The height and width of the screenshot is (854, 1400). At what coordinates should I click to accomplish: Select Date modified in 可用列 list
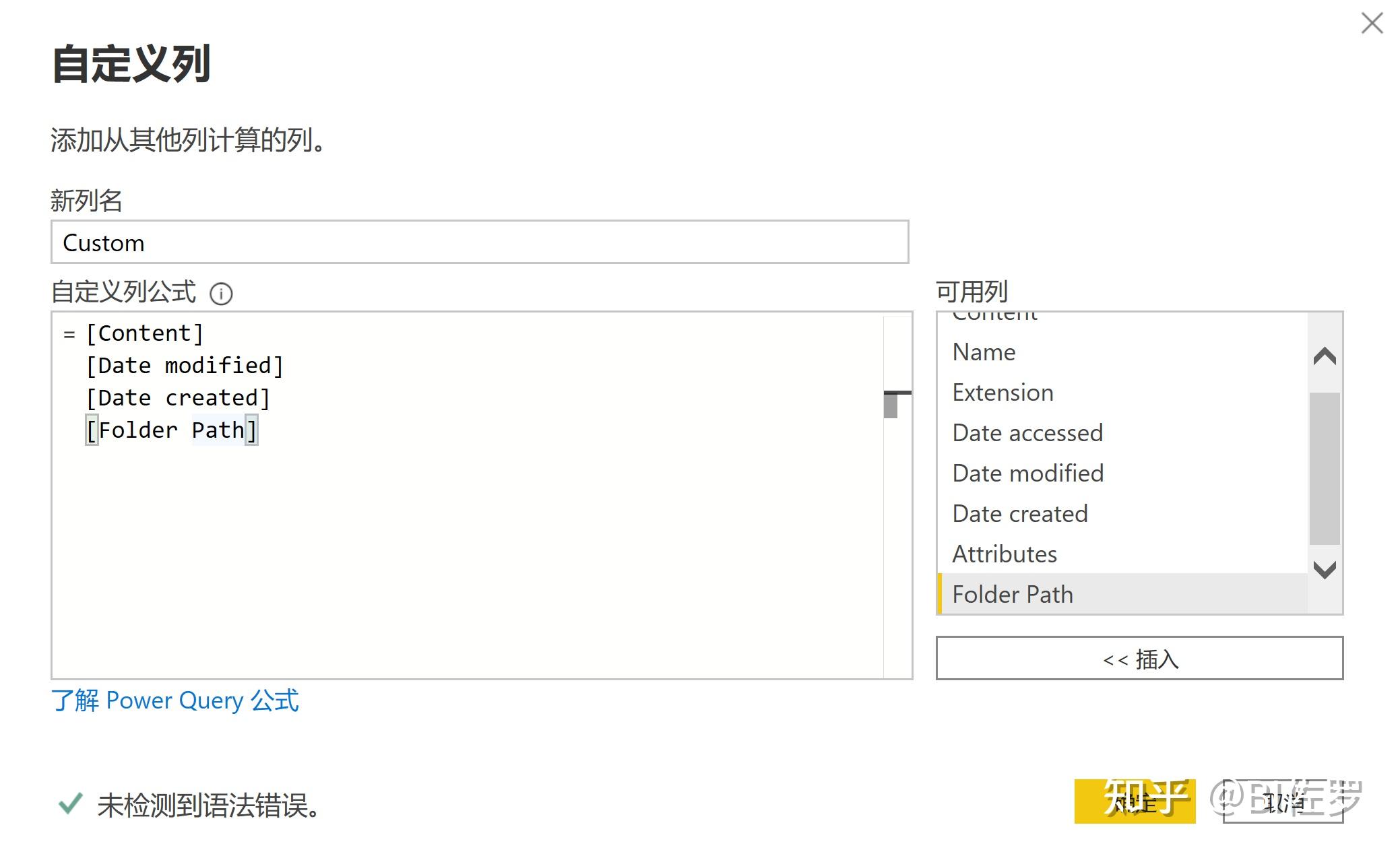[x=1027, y=473]
